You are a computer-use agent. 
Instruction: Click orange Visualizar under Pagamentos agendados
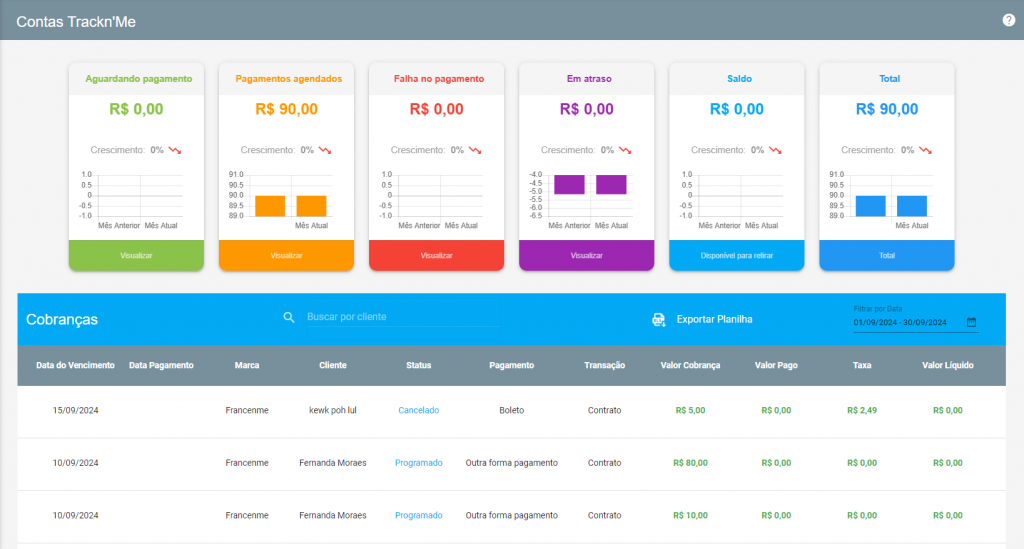coord(286,255)
